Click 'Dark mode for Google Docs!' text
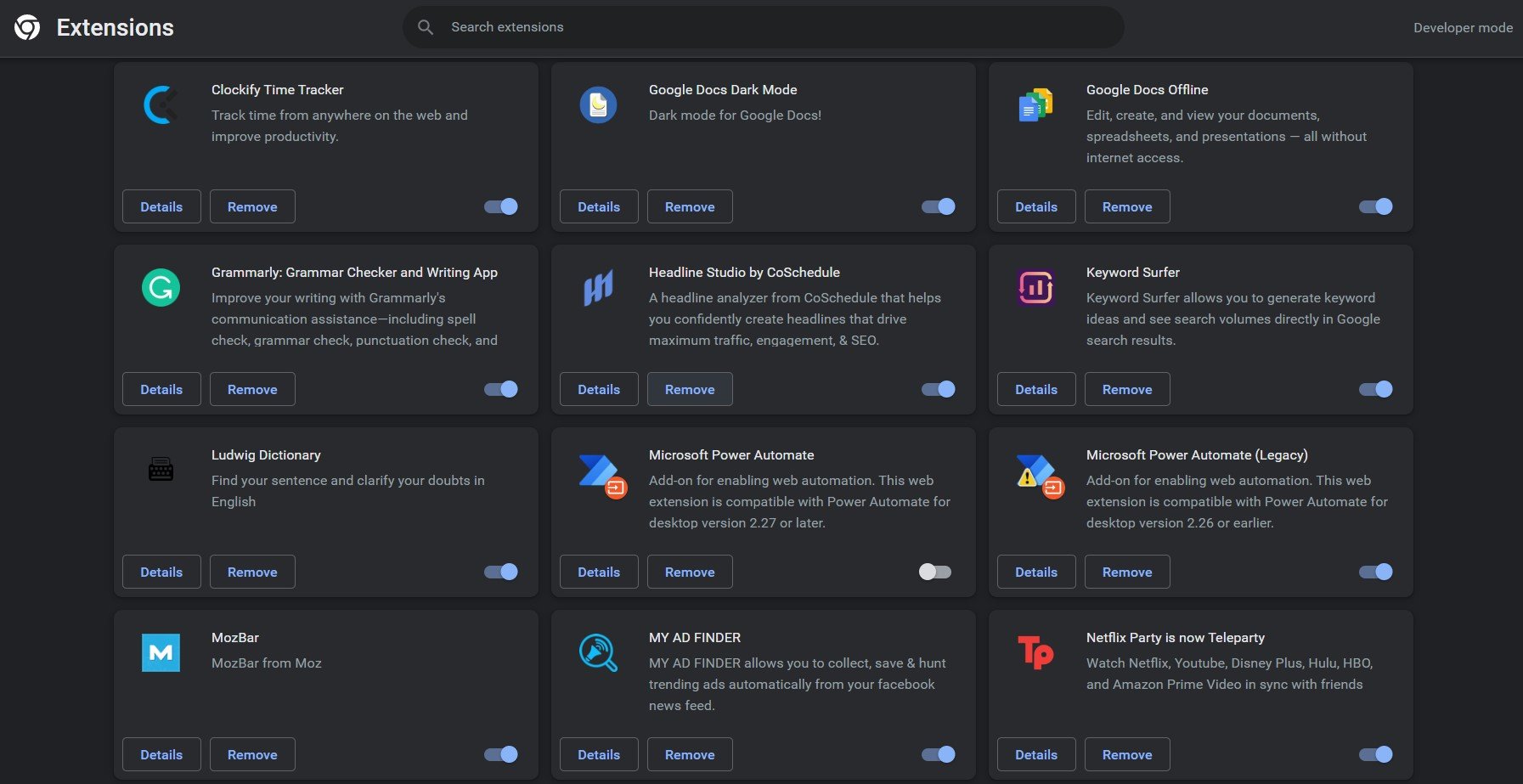Image resolution: width=1523 pixels, height=784 pixels. 735,115
